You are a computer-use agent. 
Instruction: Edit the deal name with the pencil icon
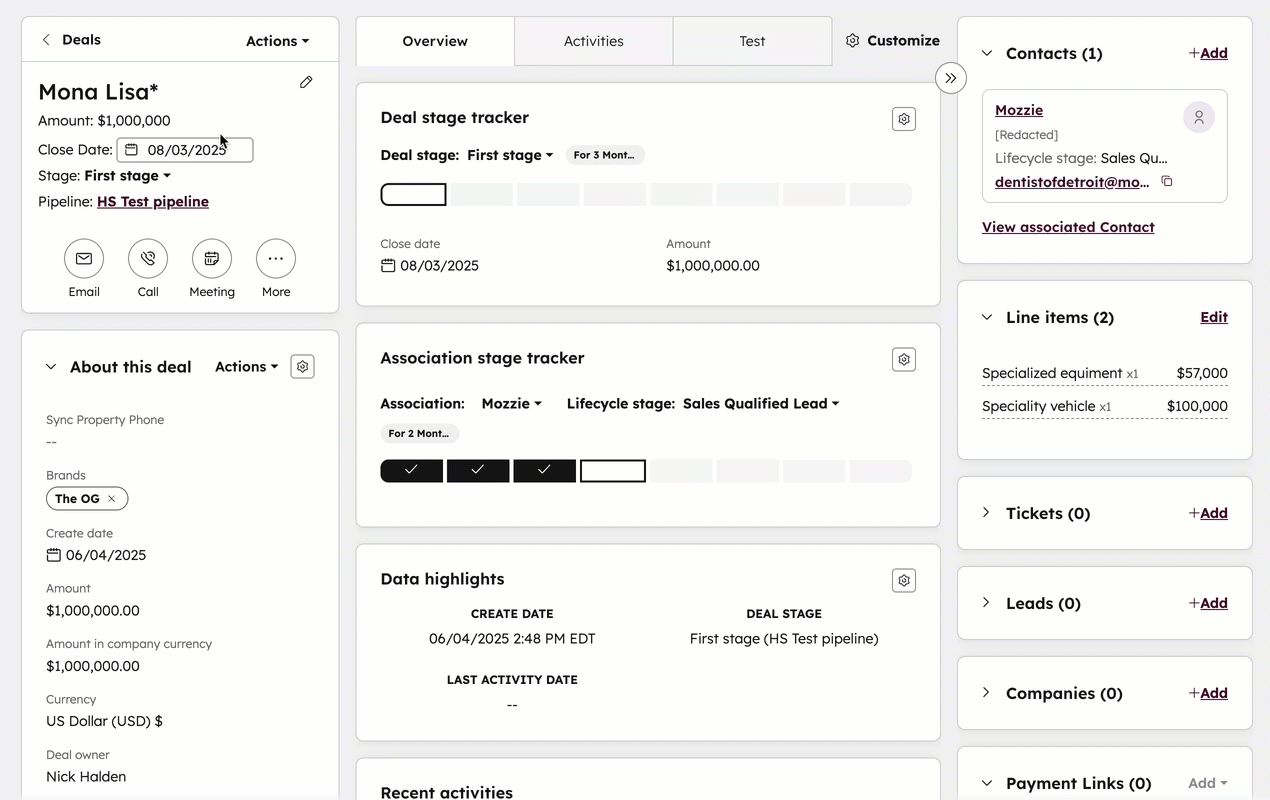[x=306, y=82]
